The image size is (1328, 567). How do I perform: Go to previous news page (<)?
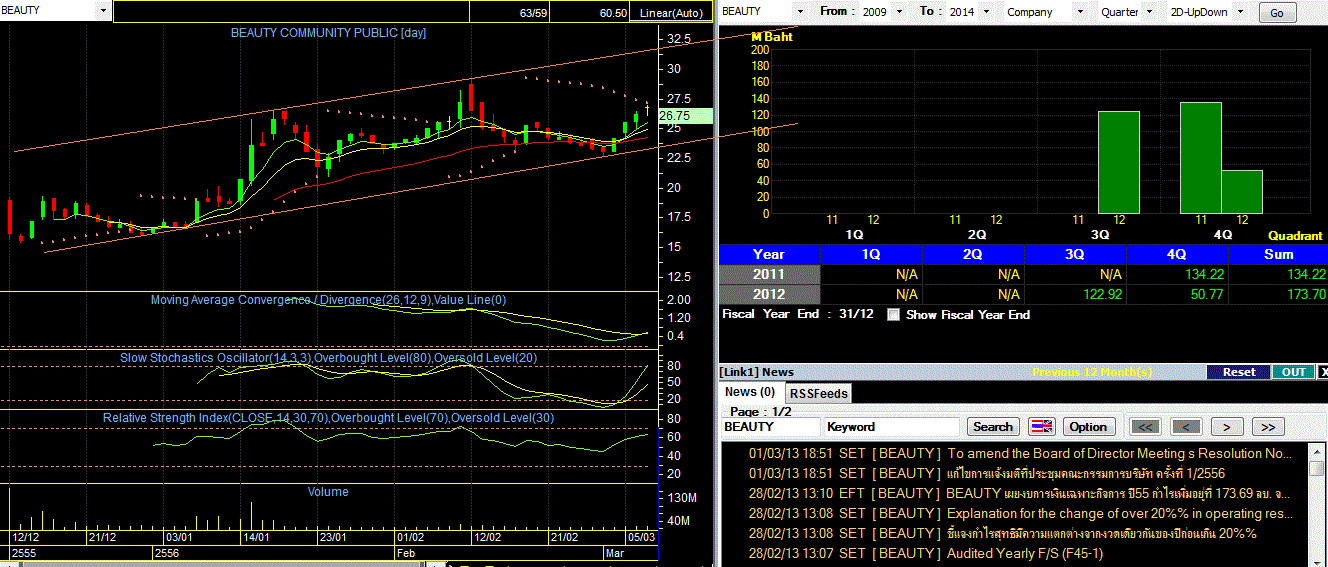[1186, 427]
